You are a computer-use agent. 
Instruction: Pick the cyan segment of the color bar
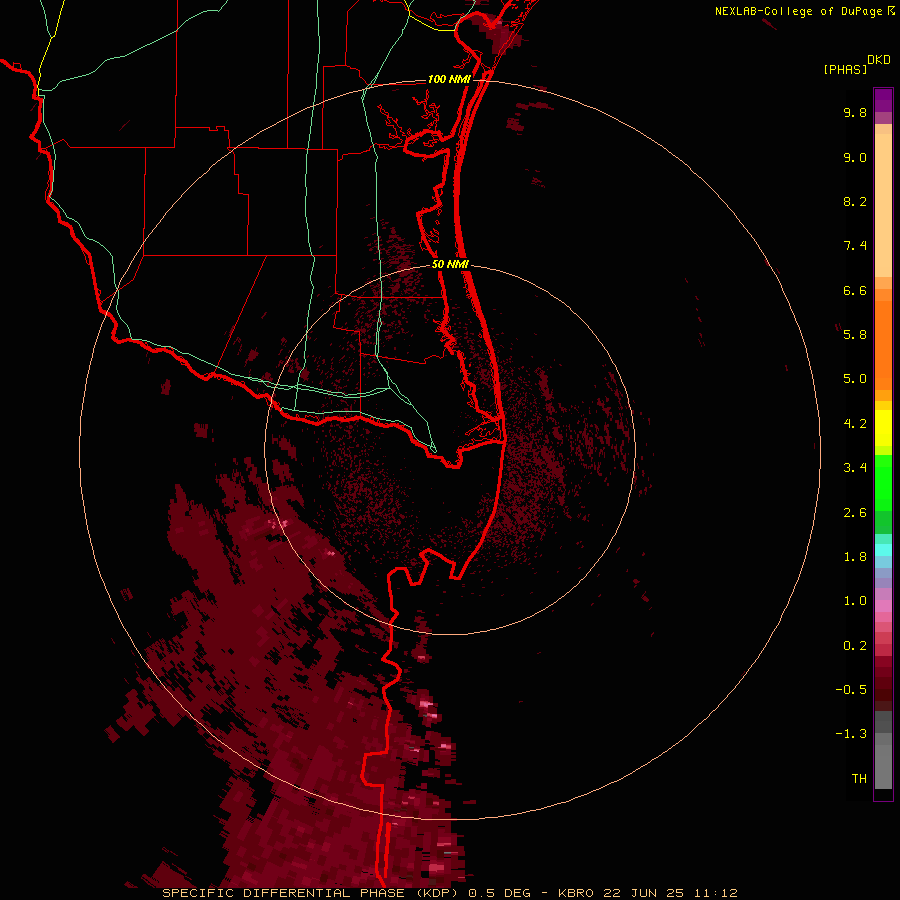[883, 550]
